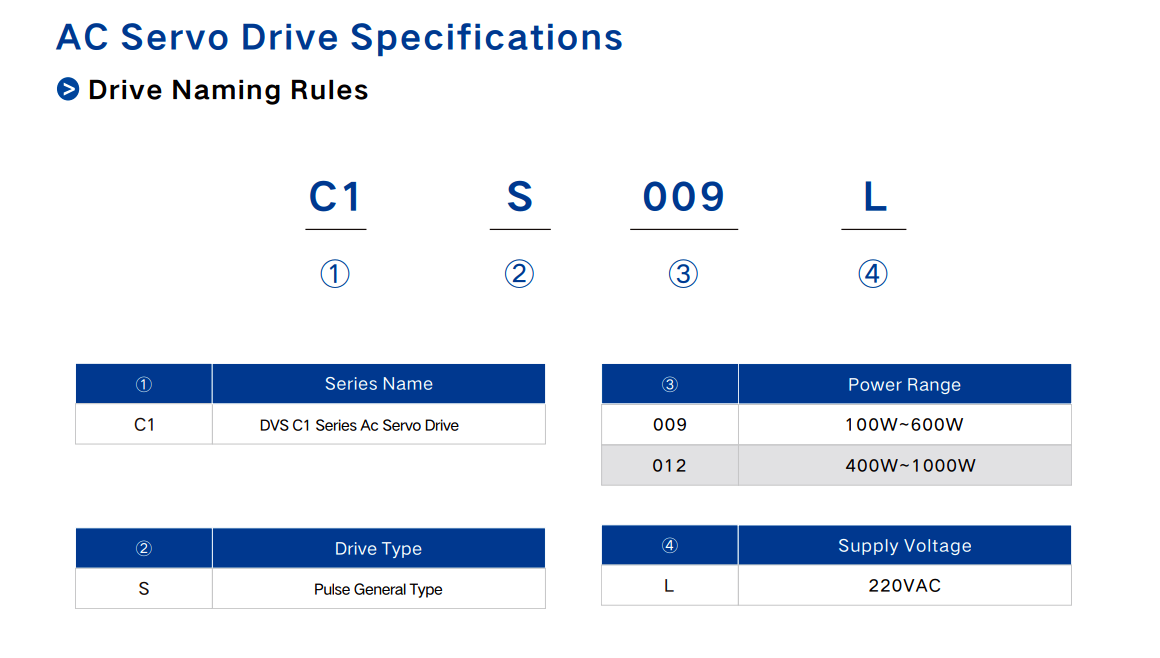Select the large C1 code segment
Viewport: 1160px width, 658px height.
pos(335,197)
